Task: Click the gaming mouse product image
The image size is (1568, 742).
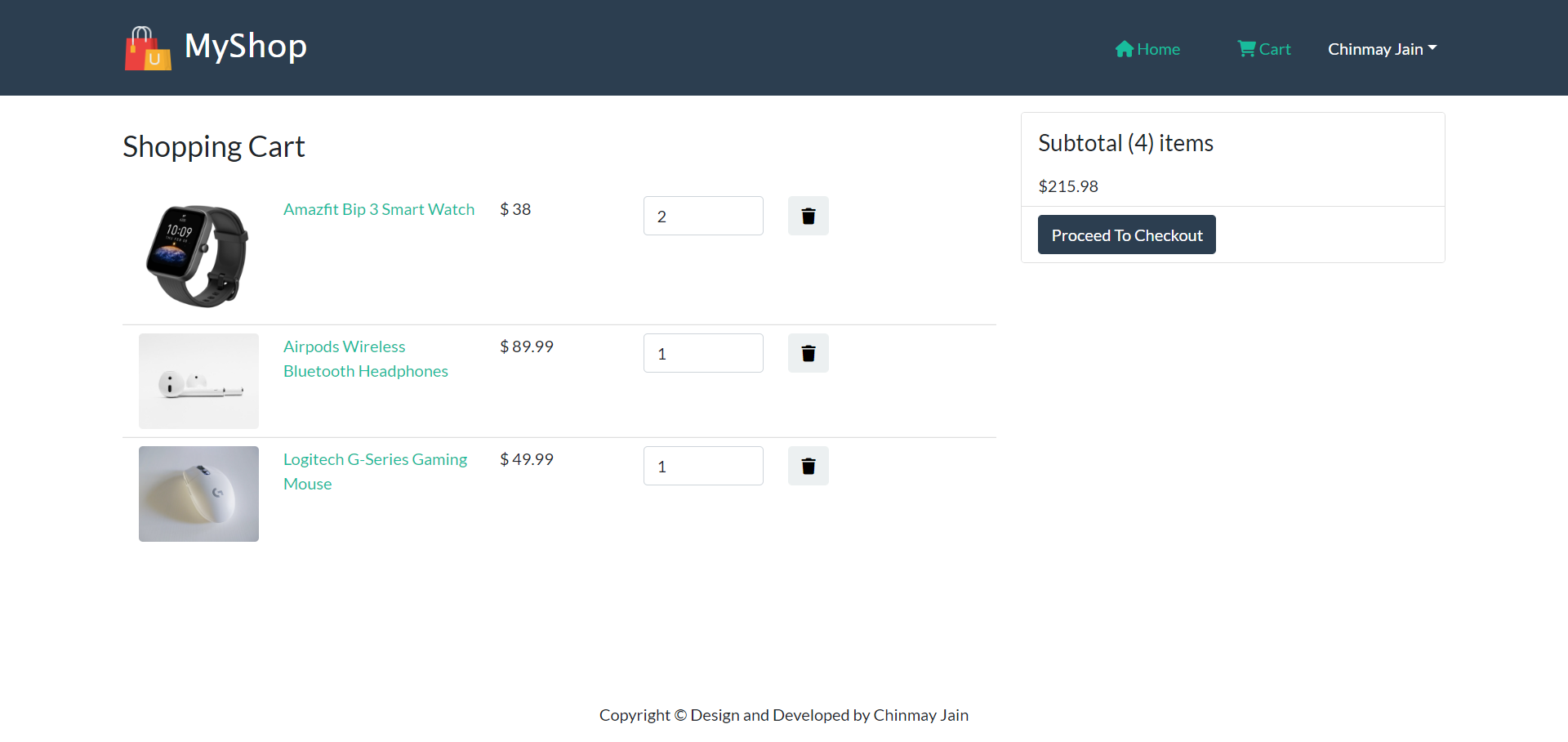Action: tap(198, 494)
